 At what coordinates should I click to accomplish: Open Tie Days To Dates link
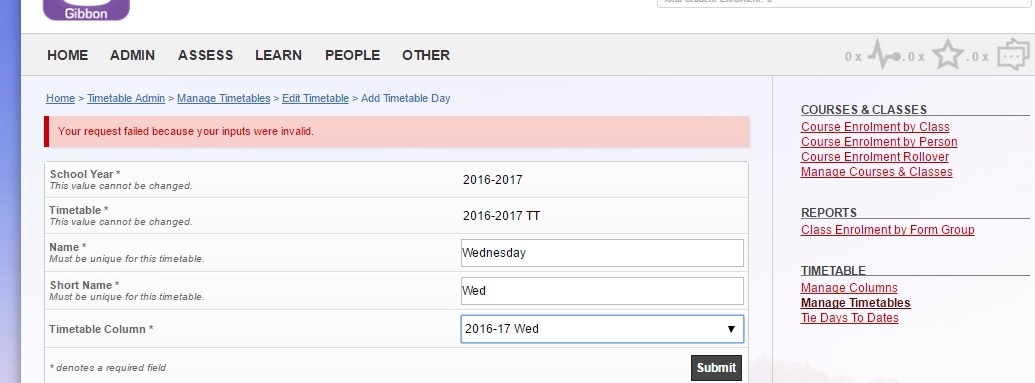[850, 318]
